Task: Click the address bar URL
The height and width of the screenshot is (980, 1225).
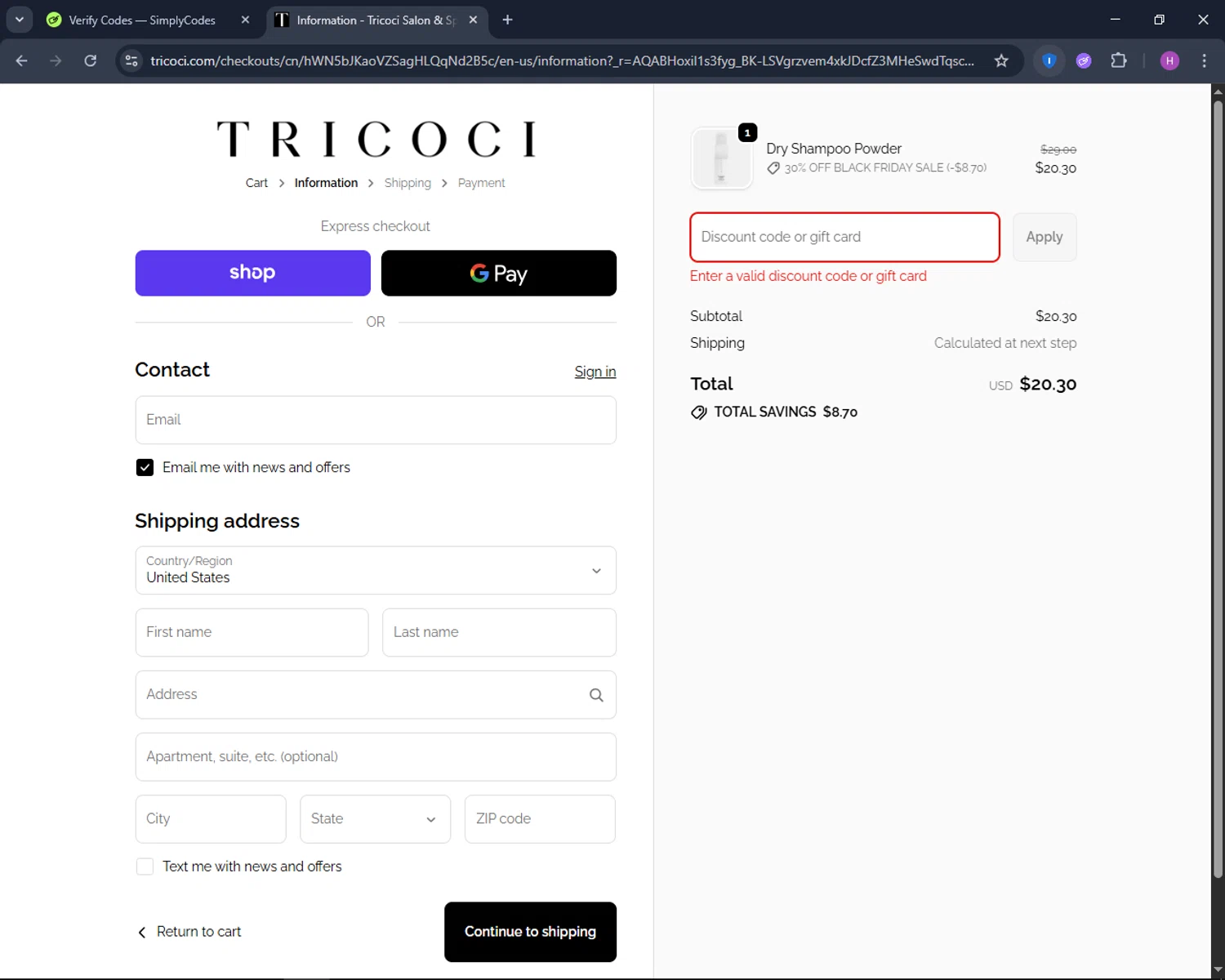Action: [562, 60]
